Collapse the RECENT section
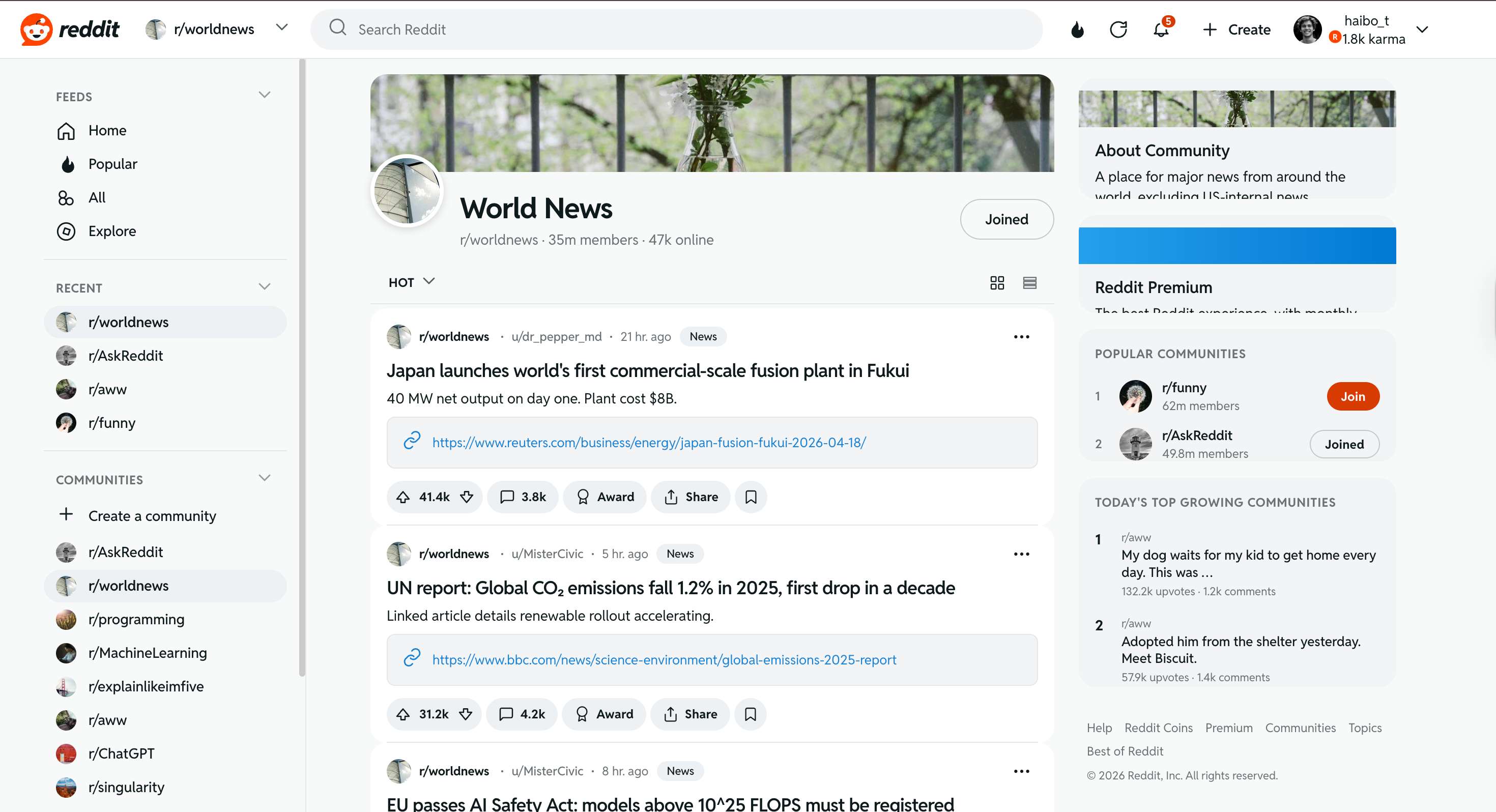1496x812 pixels. click(x=264, y=287)
